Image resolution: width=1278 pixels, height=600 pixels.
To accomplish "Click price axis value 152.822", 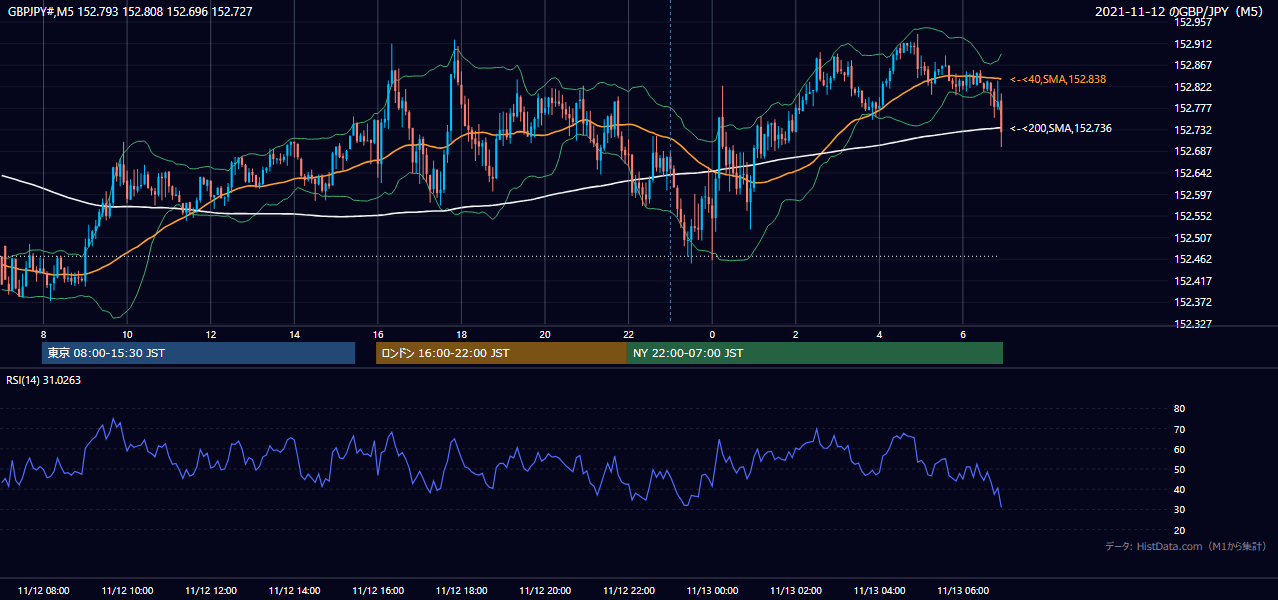I will click(1193, 87).
